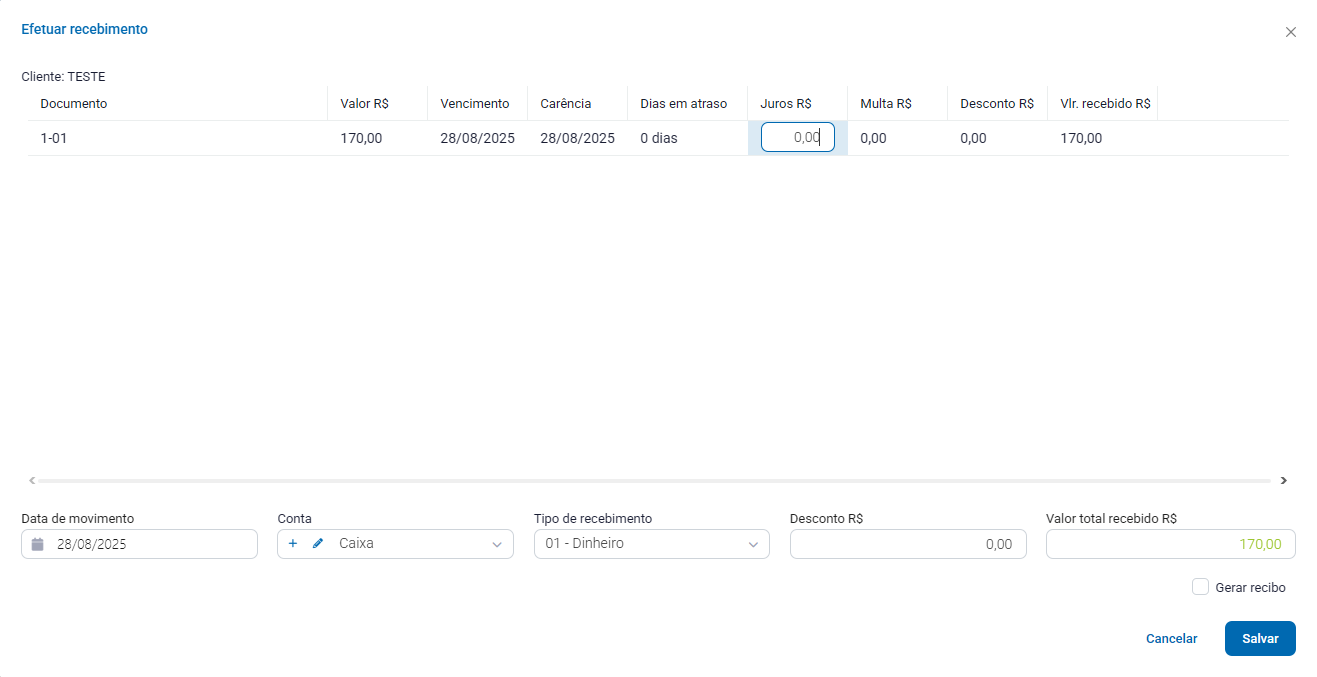Click the Valor total recebido field
Screen dimensions: 1317x677
pos(1169,544)
